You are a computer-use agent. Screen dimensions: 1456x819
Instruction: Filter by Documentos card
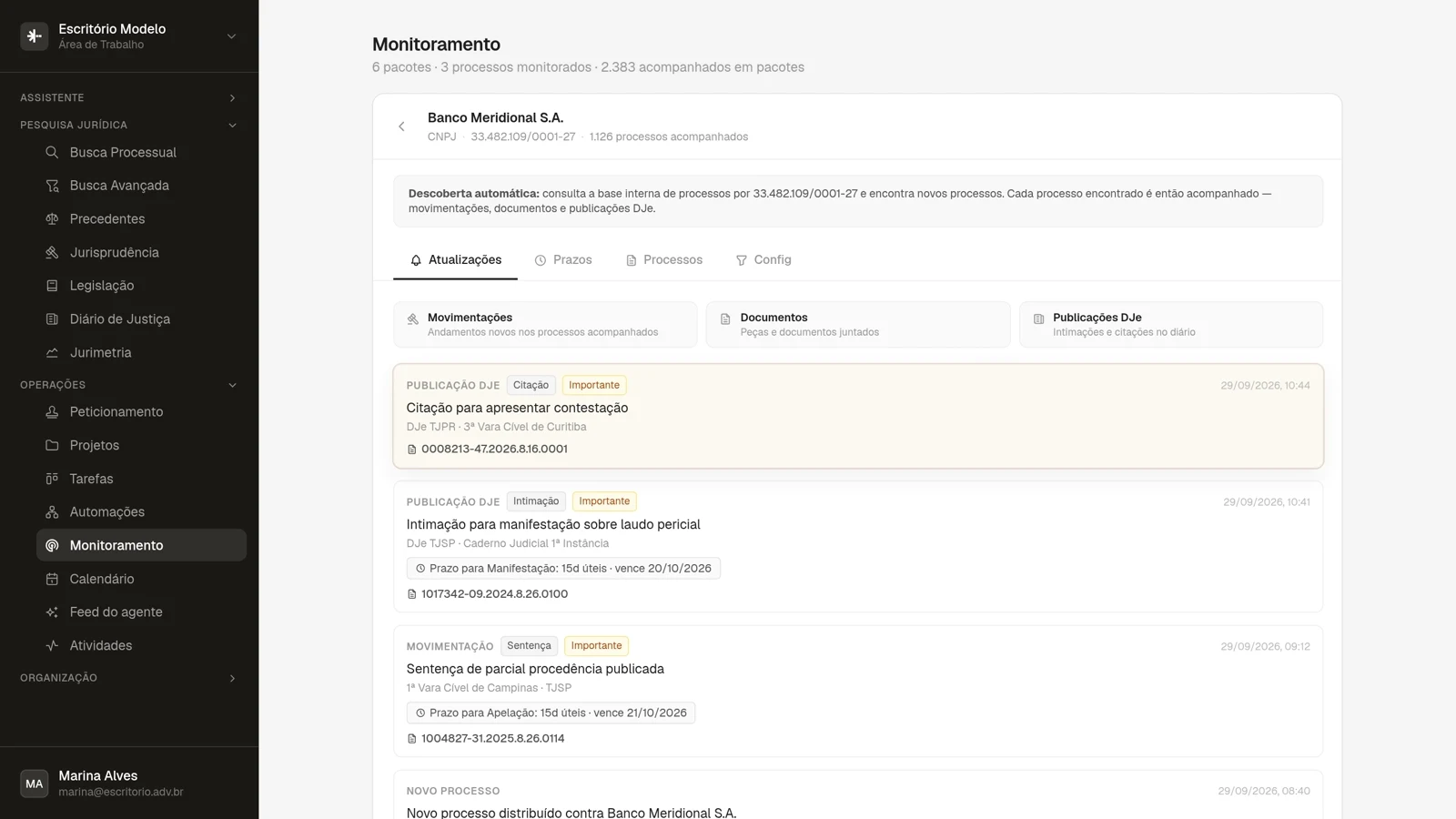[x=858, y=325]
